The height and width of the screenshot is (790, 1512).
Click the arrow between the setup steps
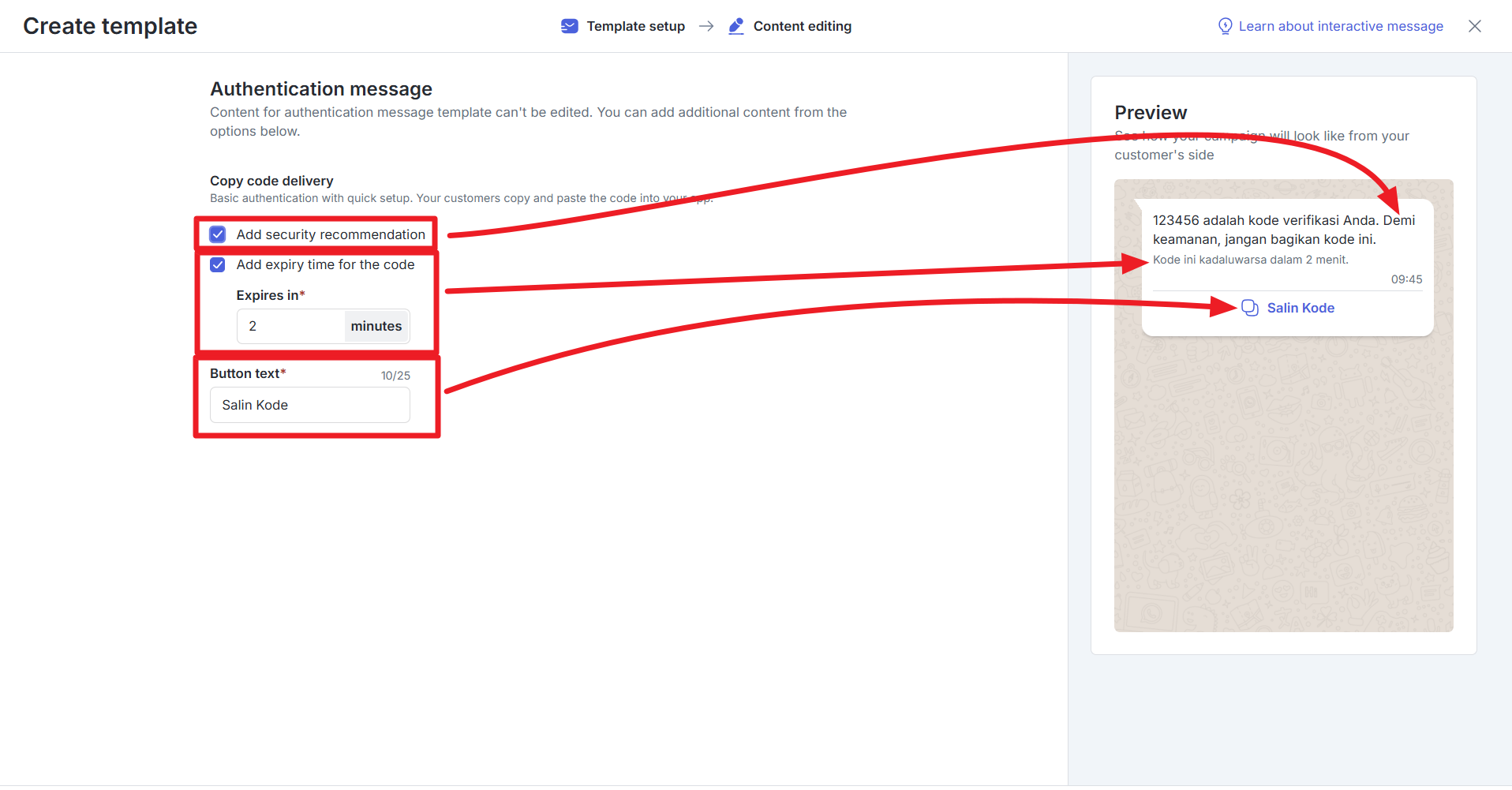pos(706,26)
